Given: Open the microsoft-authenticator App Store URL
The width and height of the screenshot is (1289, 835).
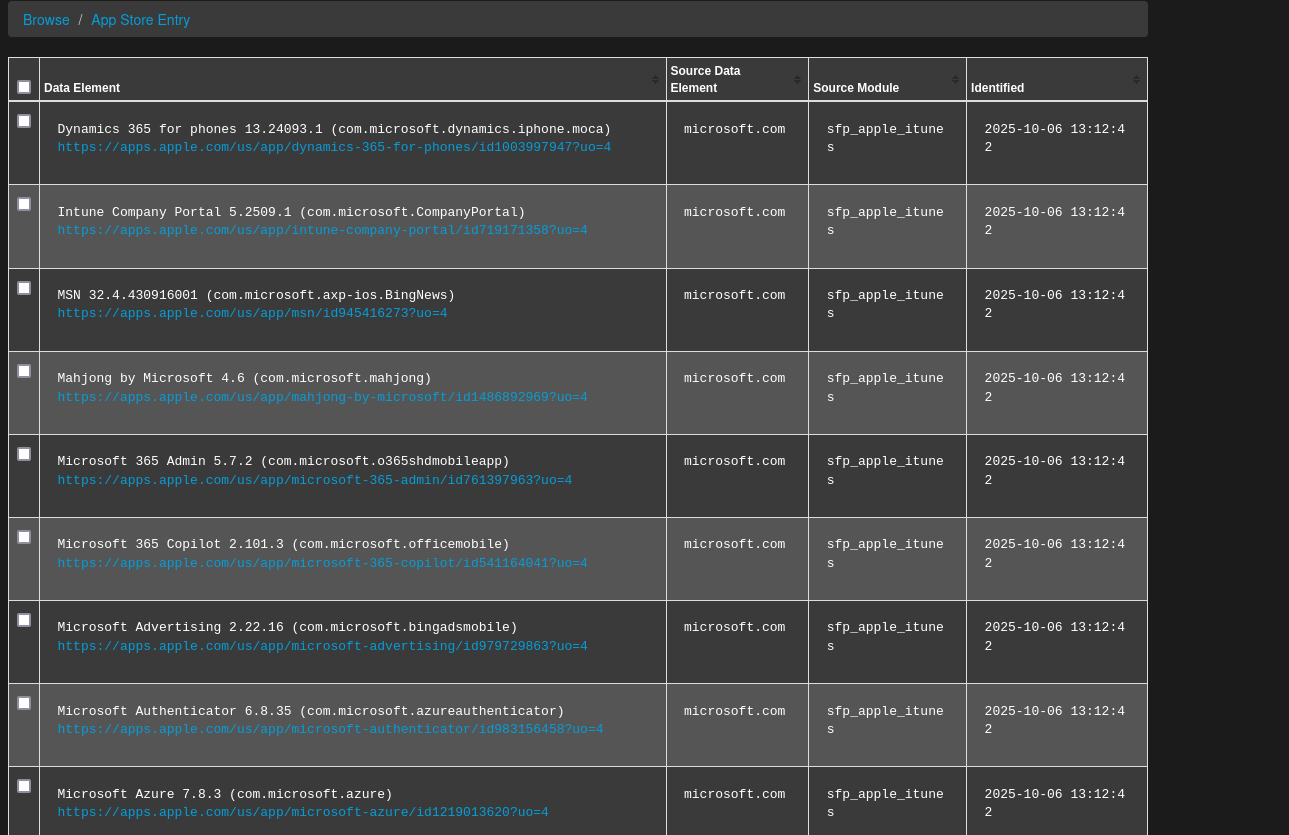Looking at the screenshot, I should tap(330, 730).
